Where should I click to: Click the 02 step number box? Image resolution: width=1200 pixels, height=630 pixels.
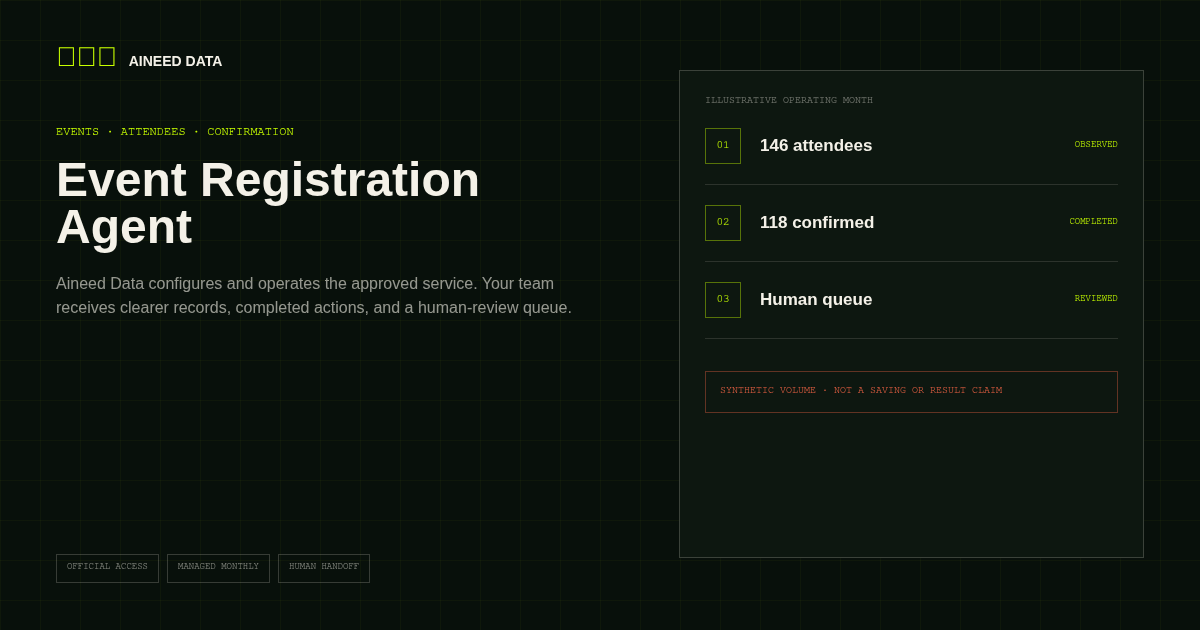click(723, 223)
